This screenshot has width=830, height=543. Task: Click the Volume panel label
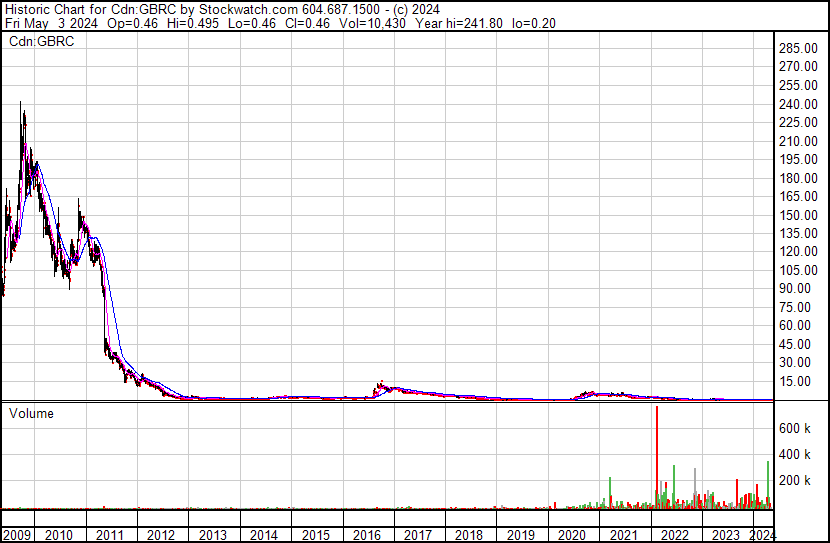(x=31, y=413)
